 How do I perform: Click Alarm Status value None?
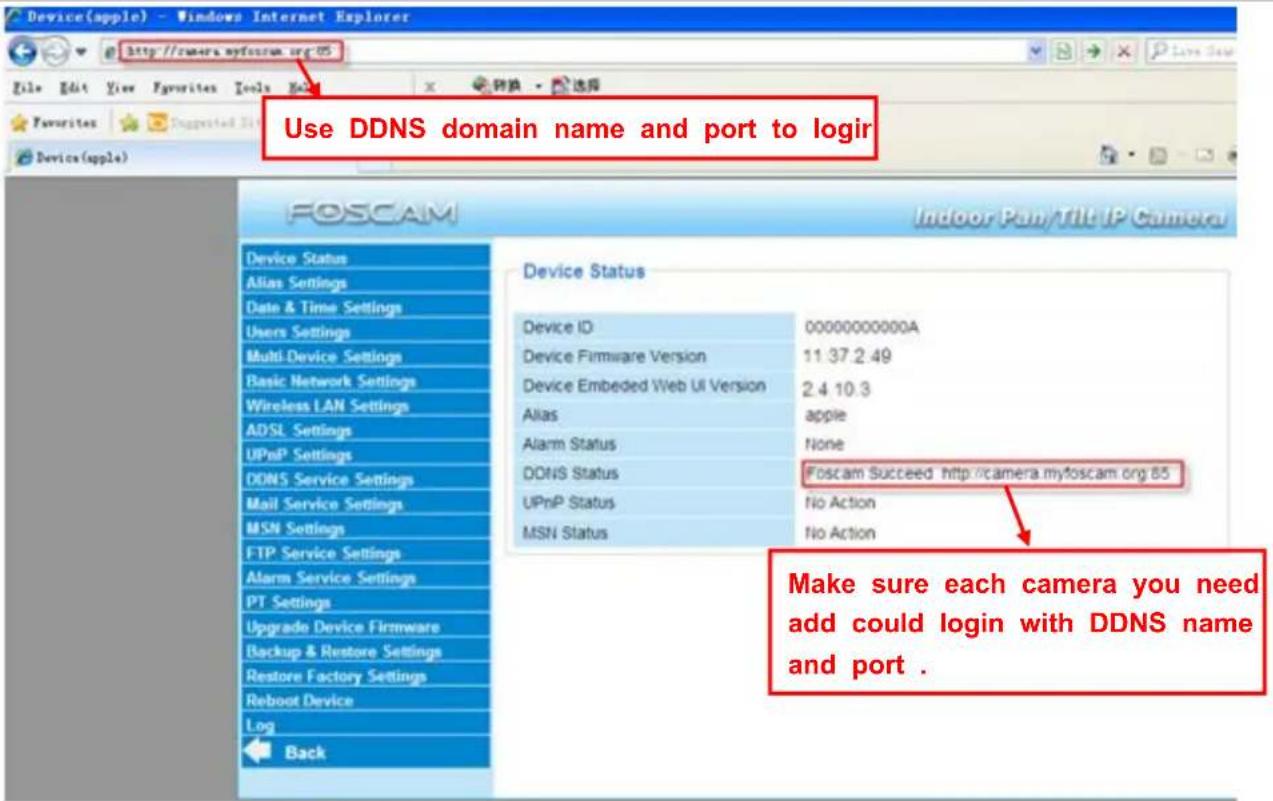tap(824, 444)
